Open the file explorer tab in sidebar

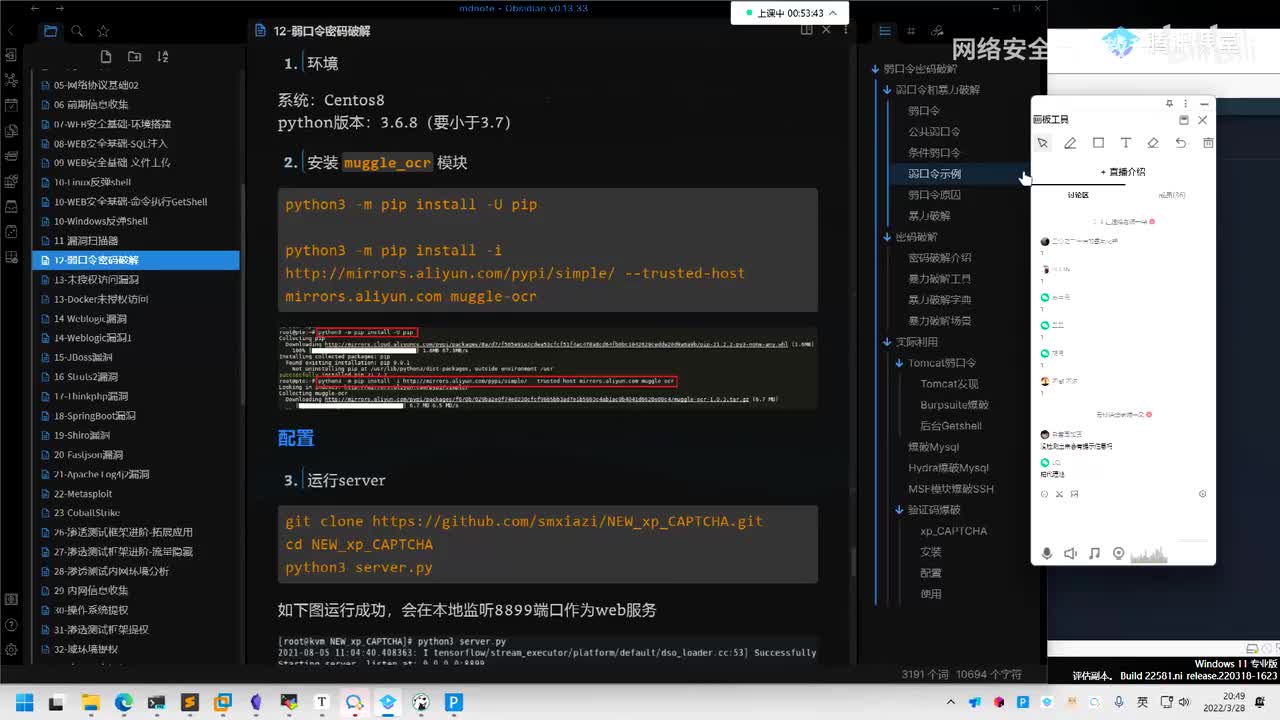(x=50, y=31)
